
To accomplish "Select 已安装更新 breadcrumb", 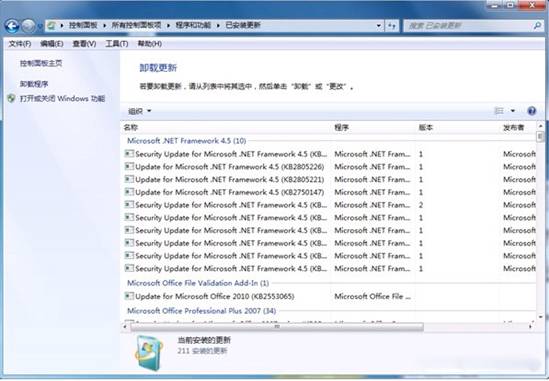I will 243,25.
